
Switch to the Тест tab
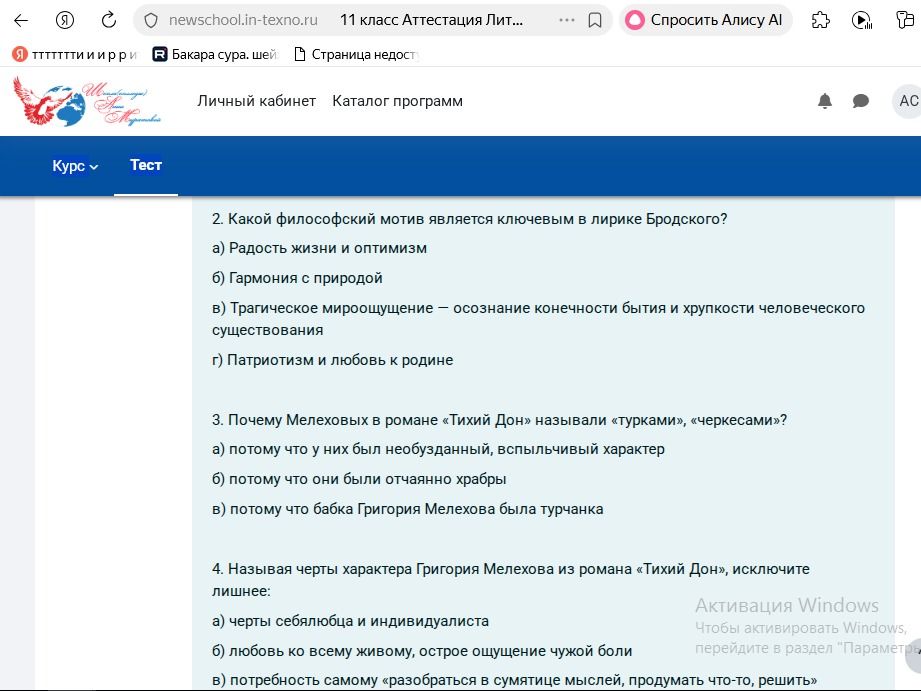pos(146,165)
